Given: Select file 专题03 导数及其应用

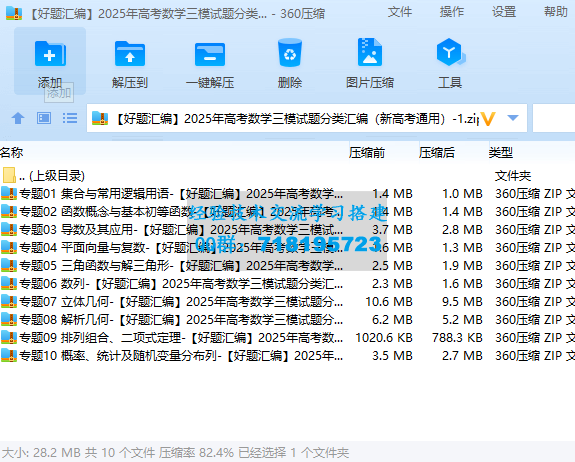Looking at the screenshot, I should click(288, 229).
